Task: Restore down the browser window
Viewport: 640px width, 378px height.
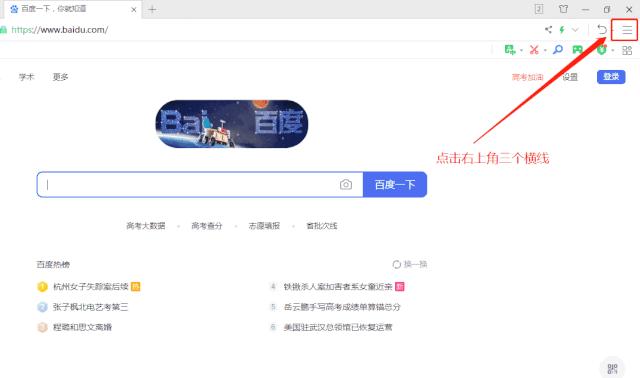Action: pos(607,9)
